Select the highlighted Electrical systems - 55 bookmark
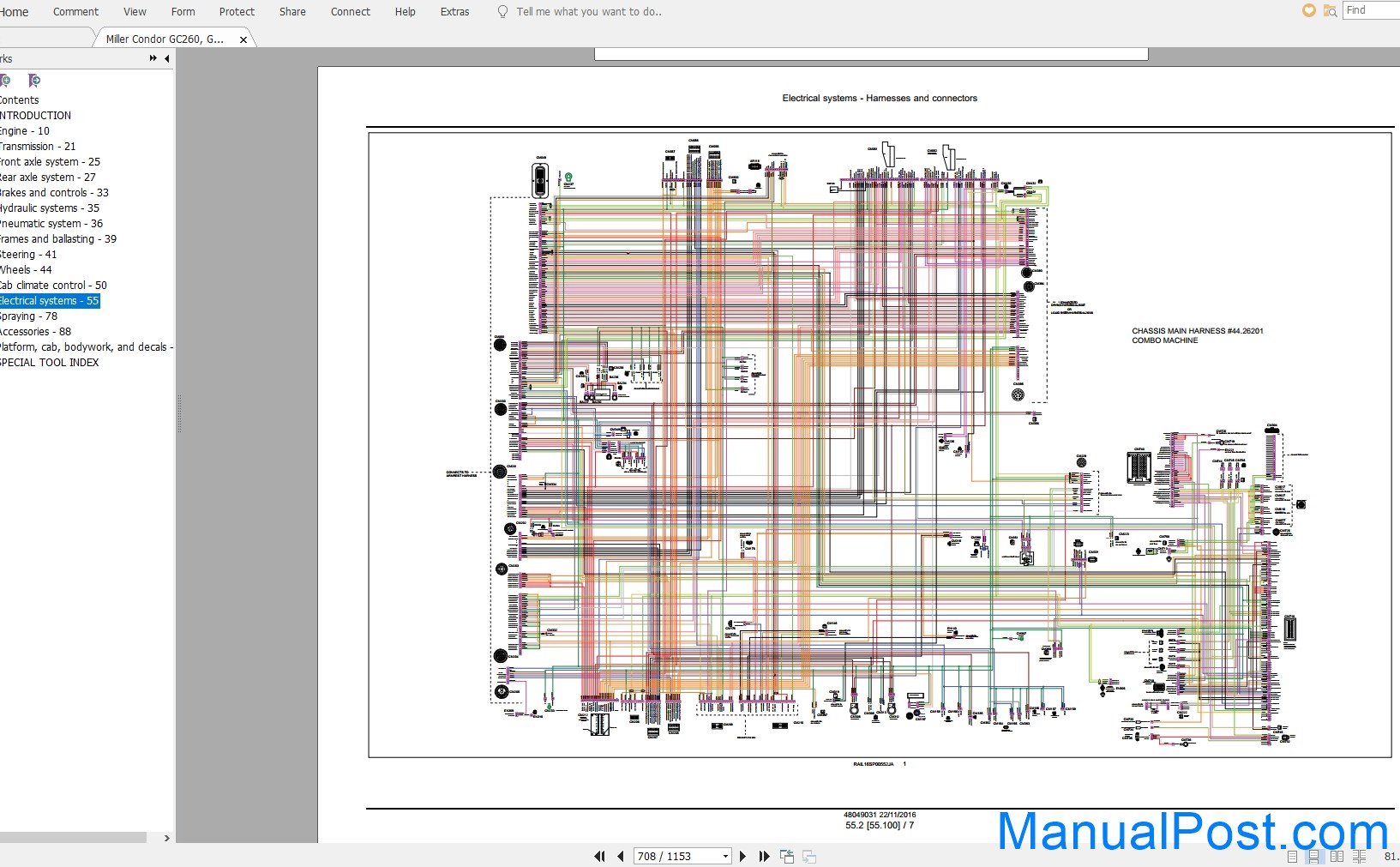The height and width of the screenshot is (867, 1400). [x=50, y=301]
